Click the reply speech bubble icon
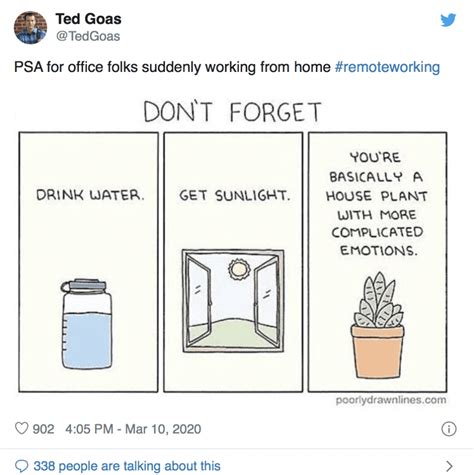474x475 pixels. (22, 466)
